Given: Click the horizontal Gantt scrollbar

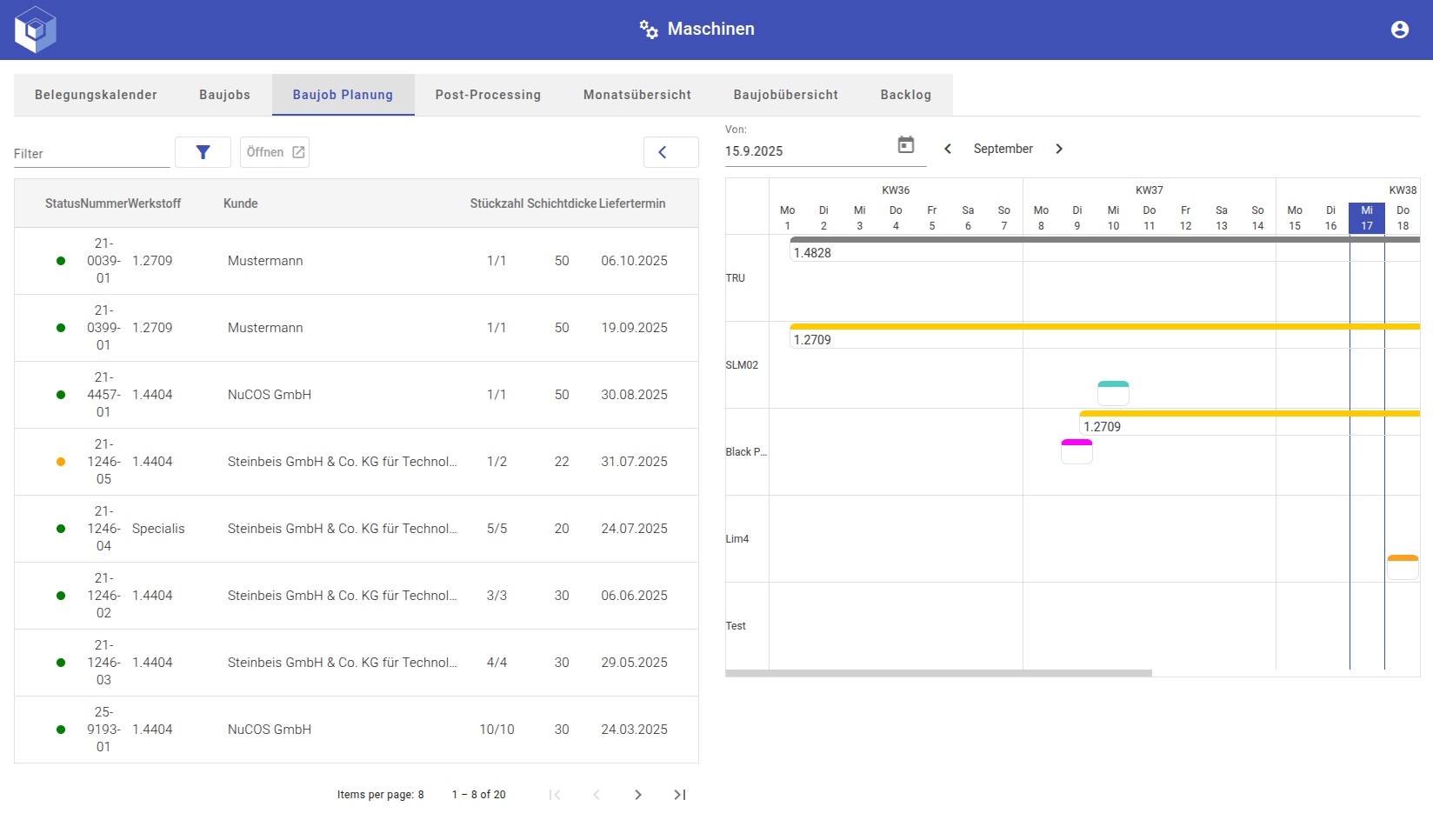Looking at the screenshot, I should click(937, 672).
